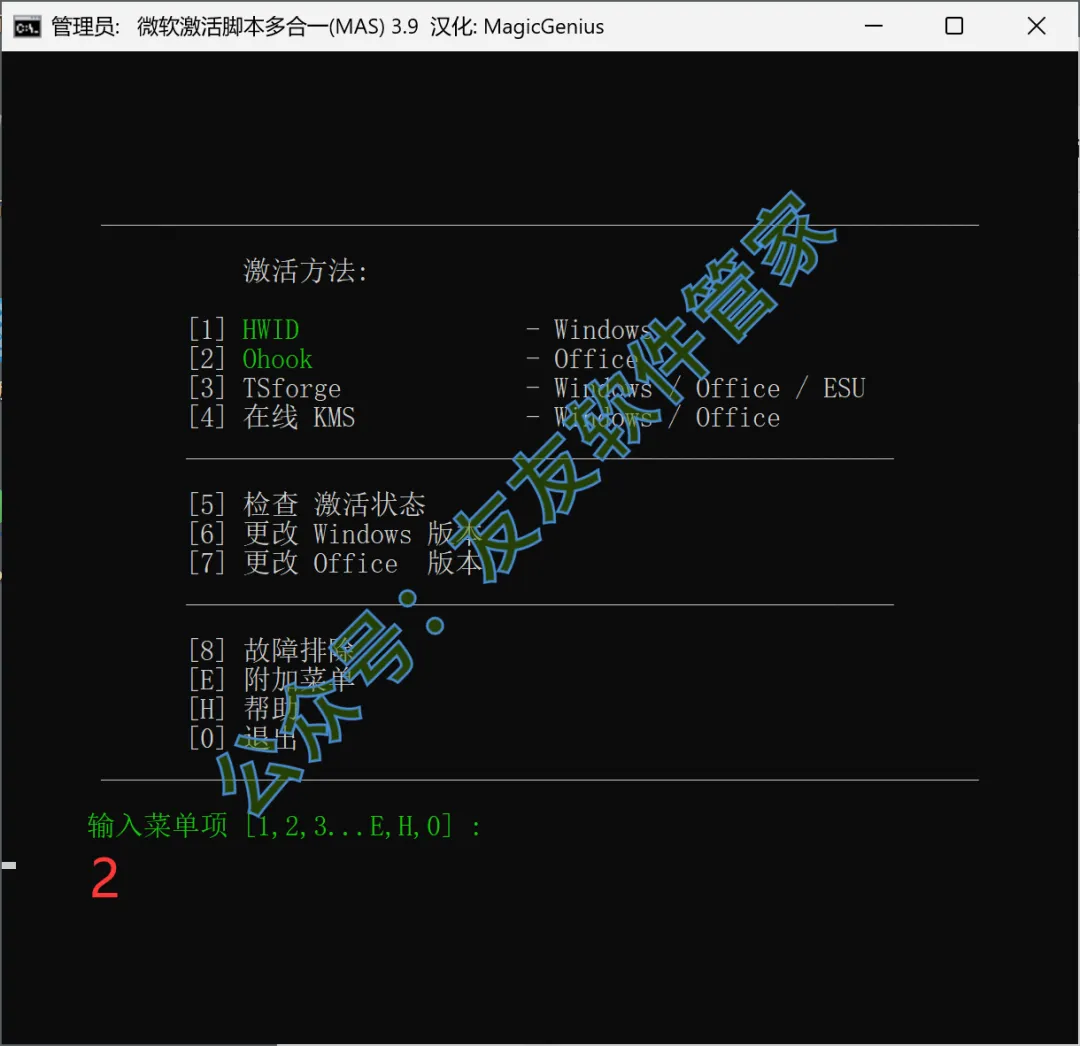Click the [5] 检查 激活状态 entry
Screen dimensions: 1080x1046
pyautogui.click(x=307, y=505)
